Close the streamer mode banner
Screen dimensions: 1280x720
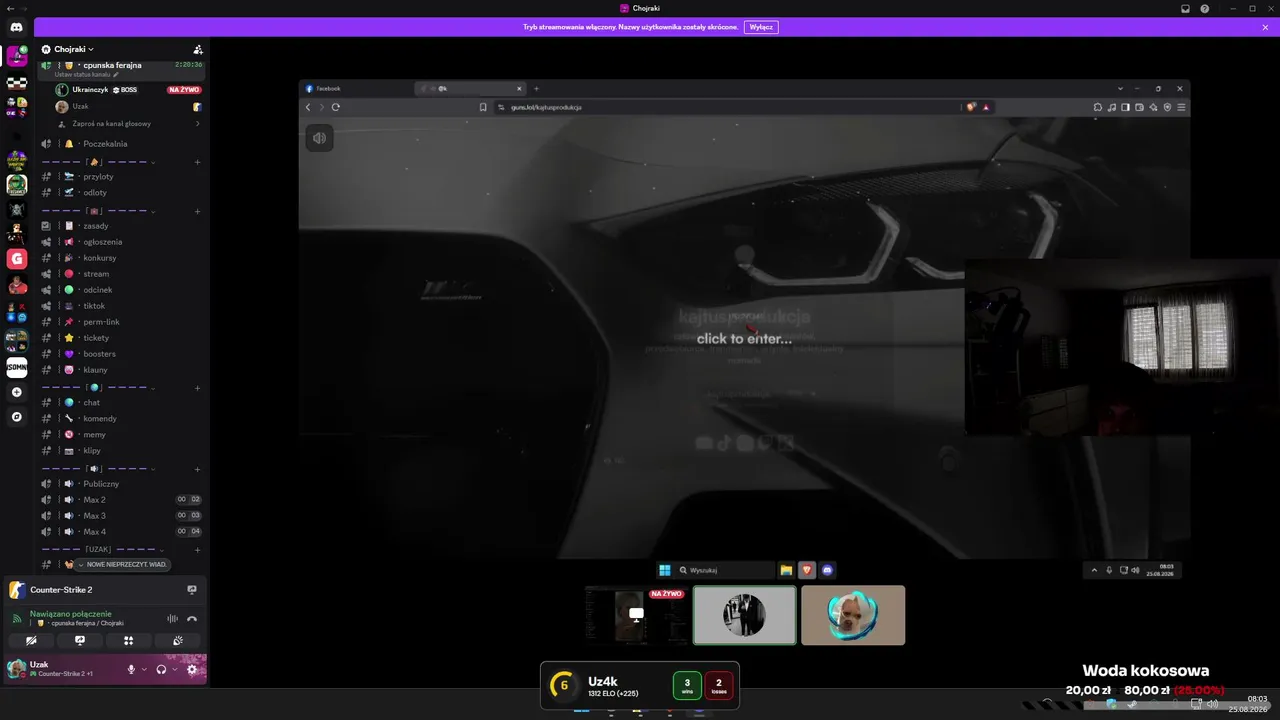pyautogui.click(x=1265, y=27)
